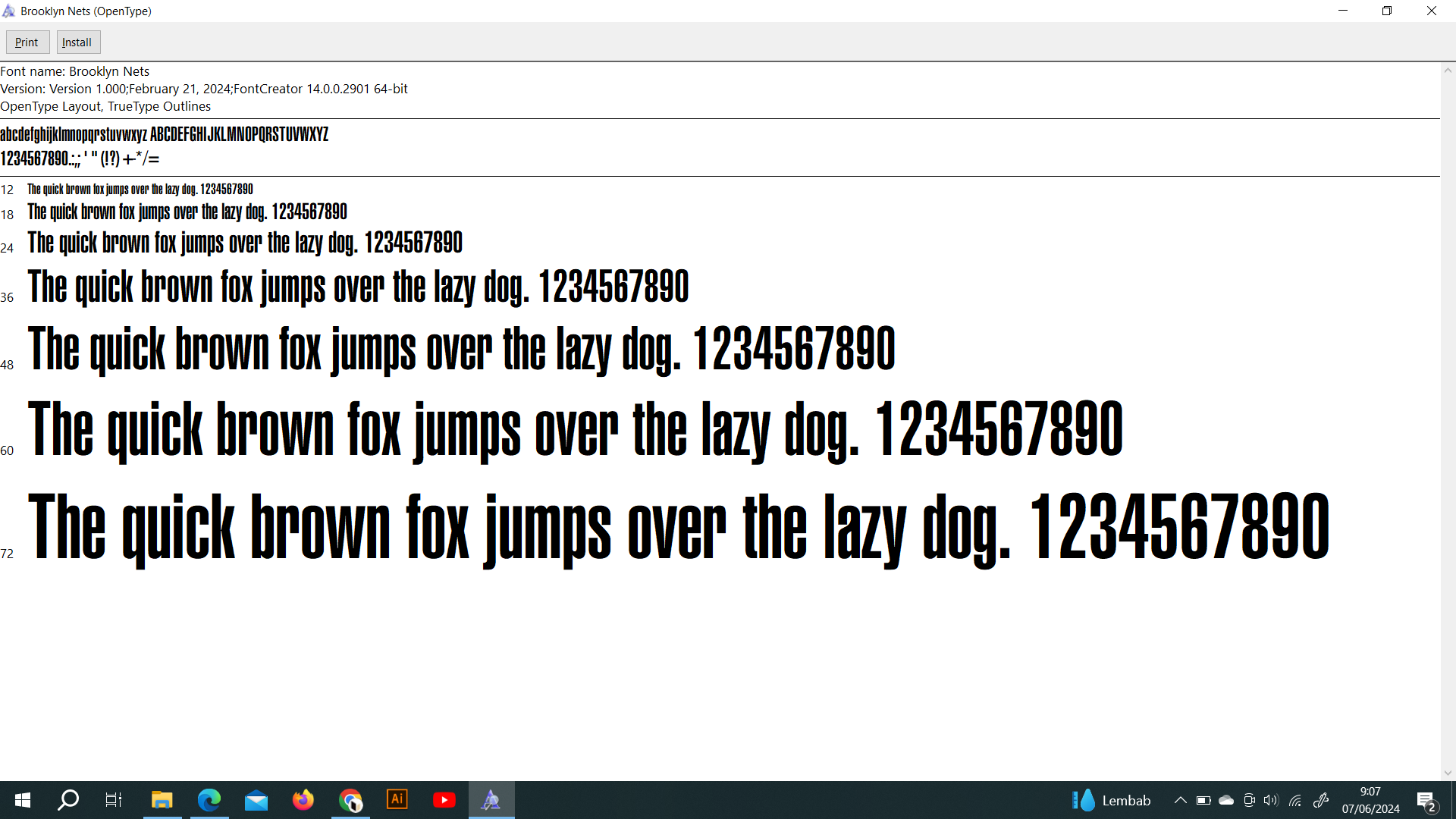The image size is (1456, 819).
Task: Open Task View on the taskbar
Action: point(114,800)
